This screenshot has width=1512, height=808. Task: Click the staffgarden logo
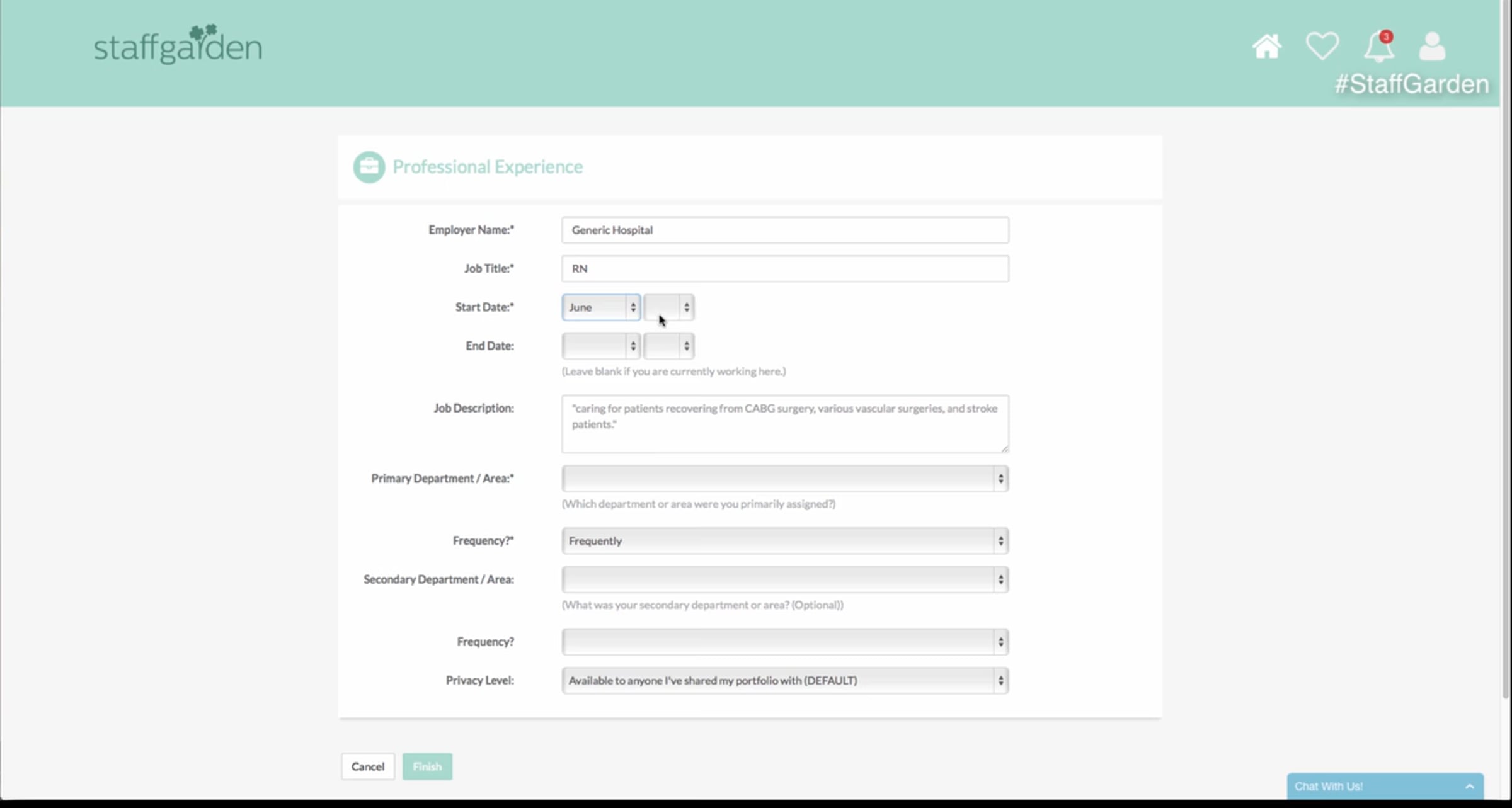click(x=178, y=45)
